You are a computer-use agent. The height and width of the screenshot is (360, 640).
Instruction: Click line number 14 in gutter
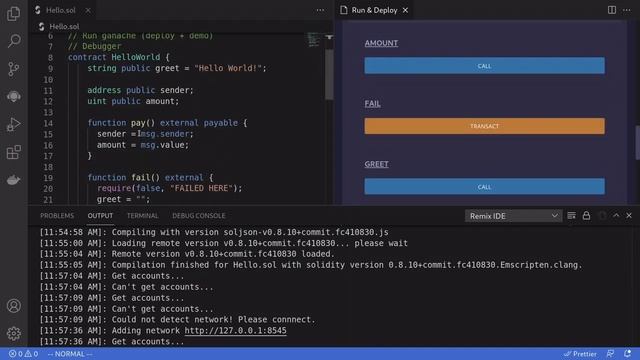(x=48, y=123)
